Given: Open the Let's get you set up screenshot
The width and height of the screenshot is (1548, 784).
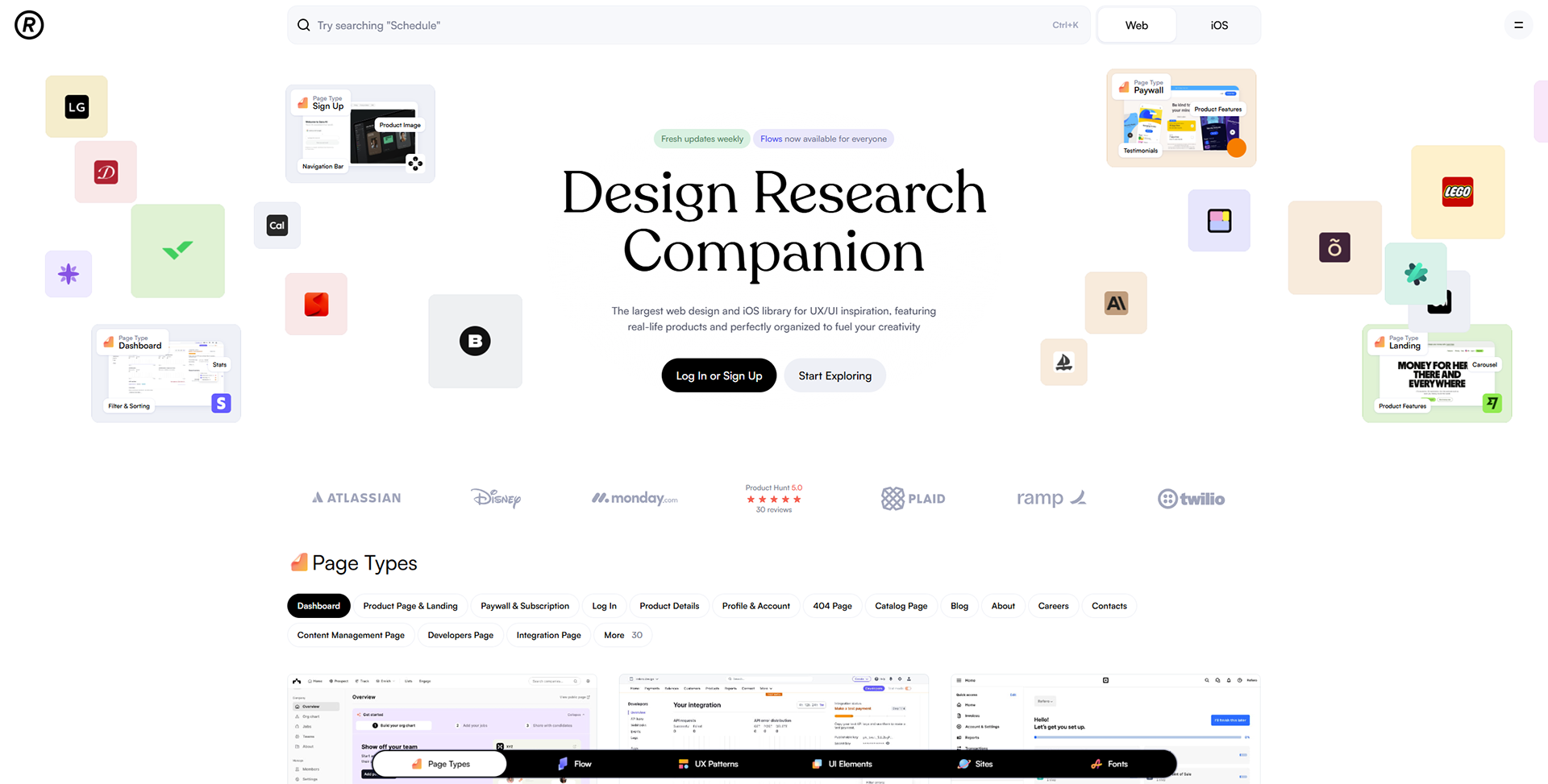Looking at the screenshot, I should (1105, 728).
